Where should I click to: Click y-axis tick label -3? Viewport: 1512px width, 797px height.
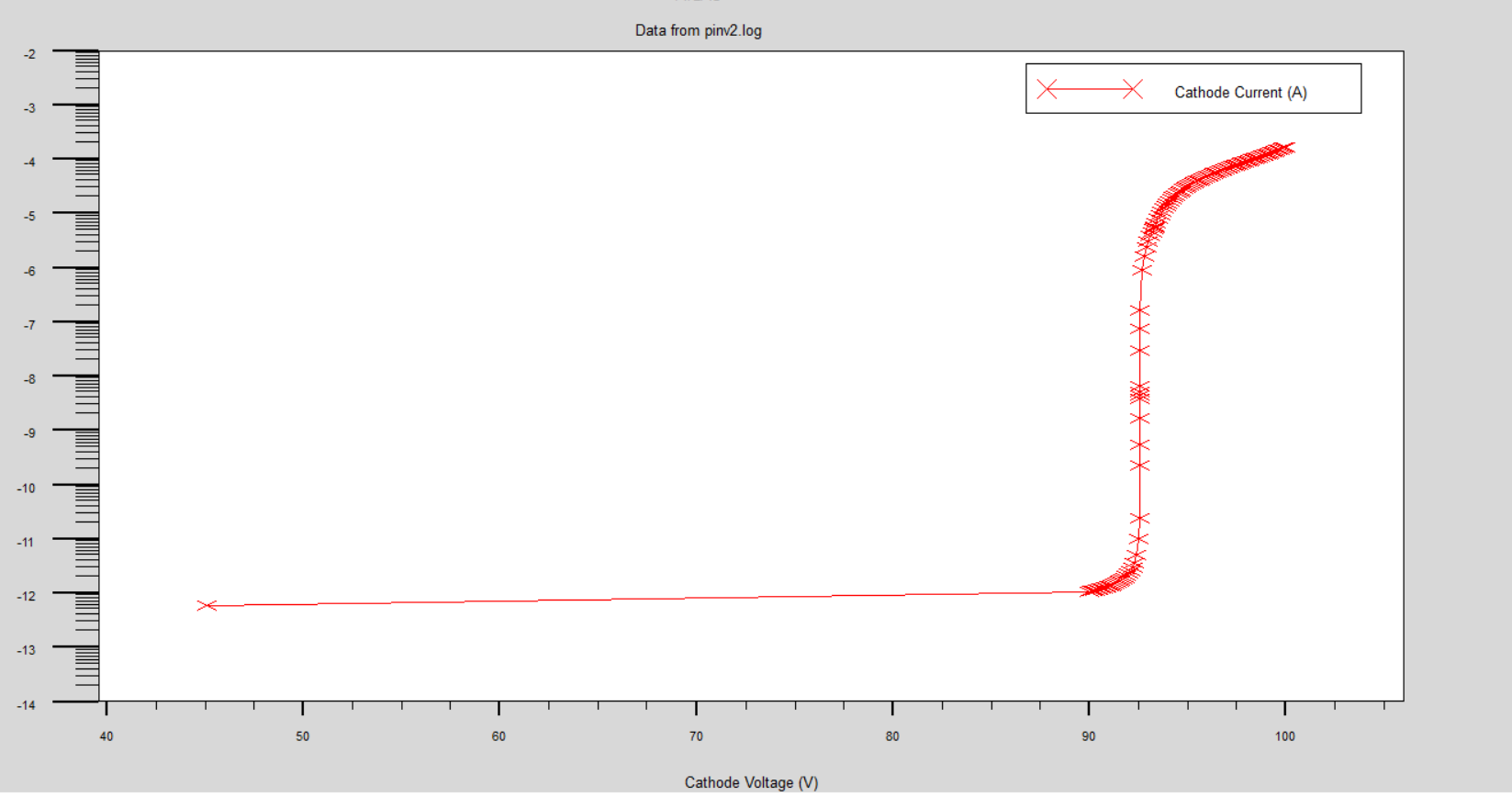29,108
